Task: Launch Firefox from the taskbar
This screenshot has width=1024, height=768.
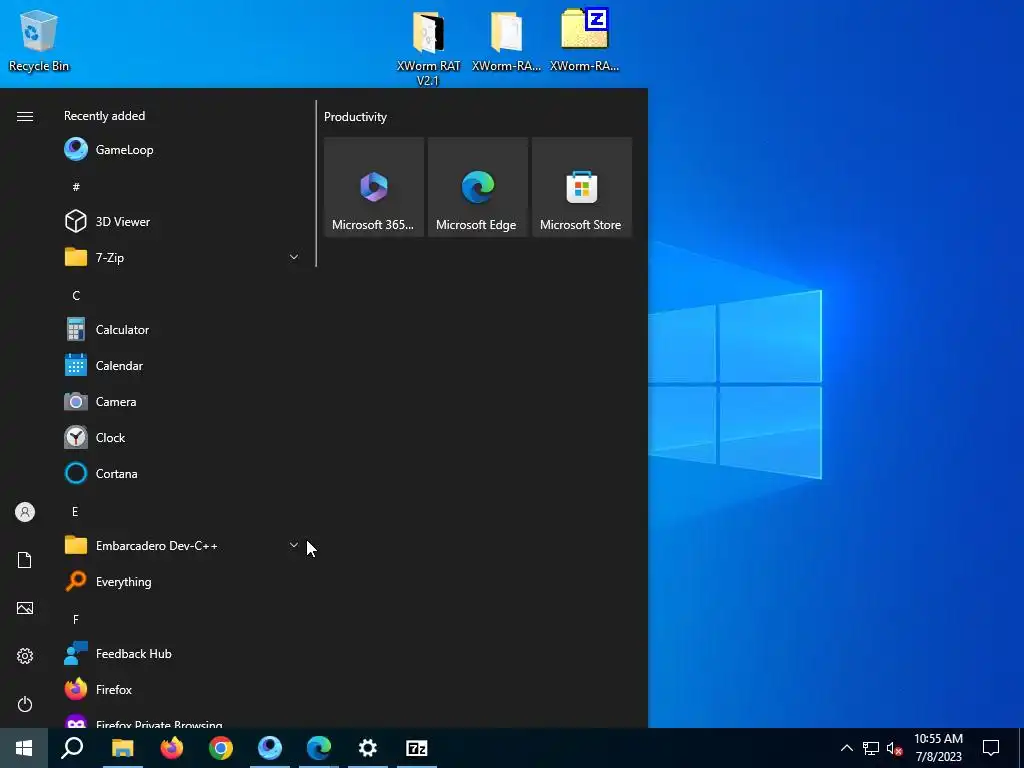Action: [172, 748]
